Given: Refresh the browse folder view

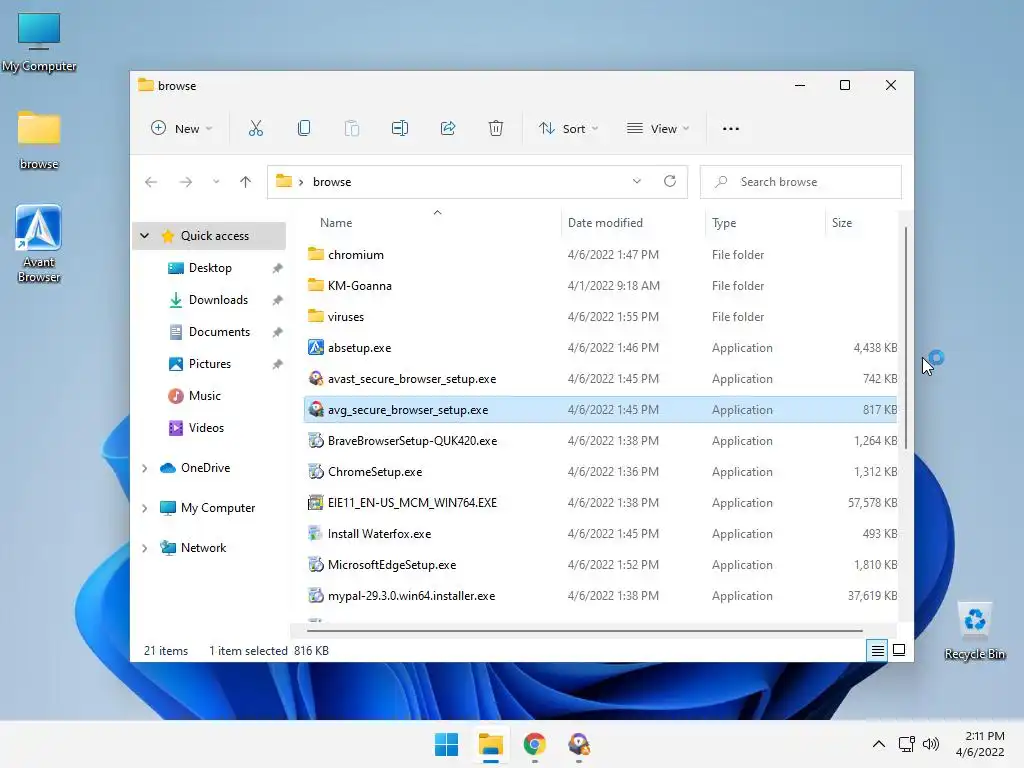Looking at the screenshot, I should (670, 182).
